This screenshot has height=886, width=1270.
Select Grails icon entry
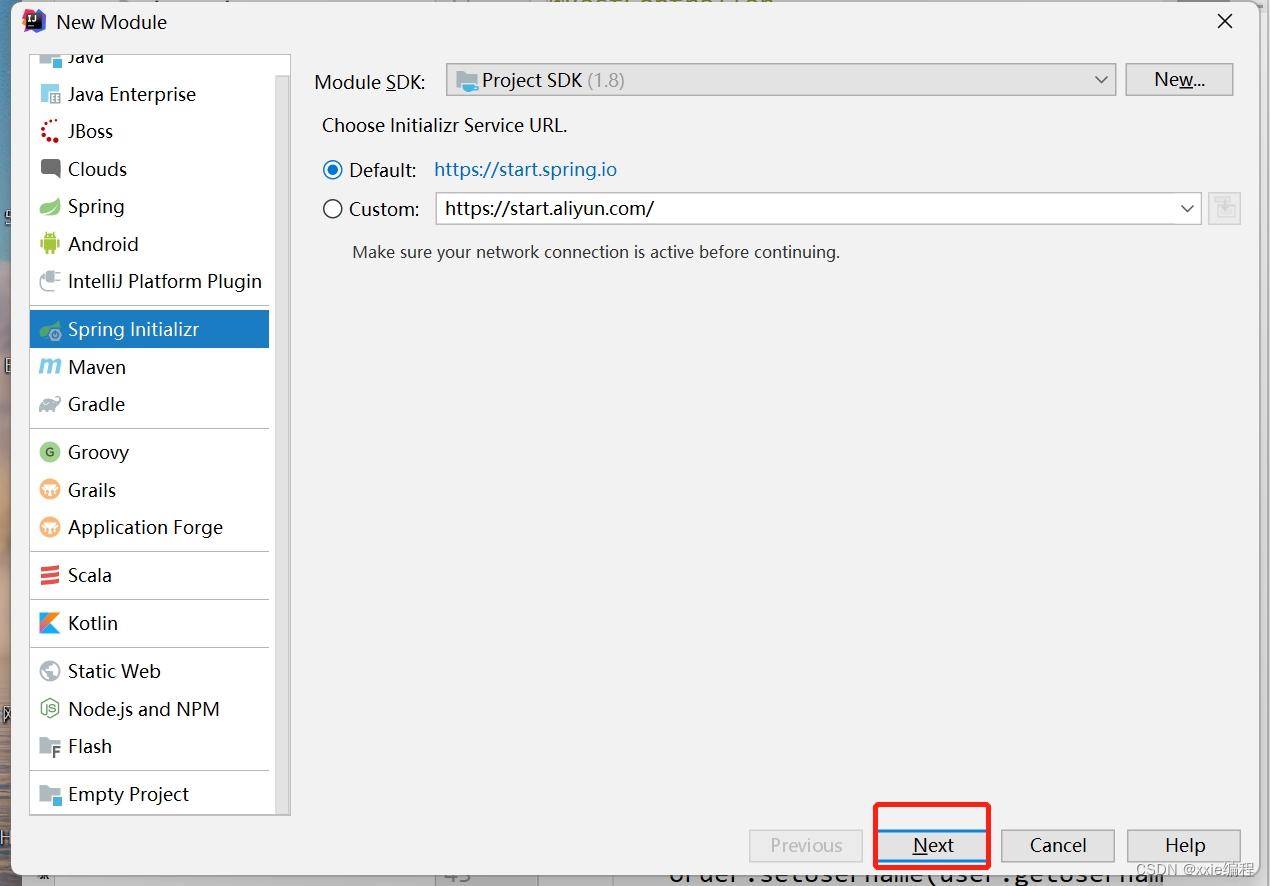(50, 490)
